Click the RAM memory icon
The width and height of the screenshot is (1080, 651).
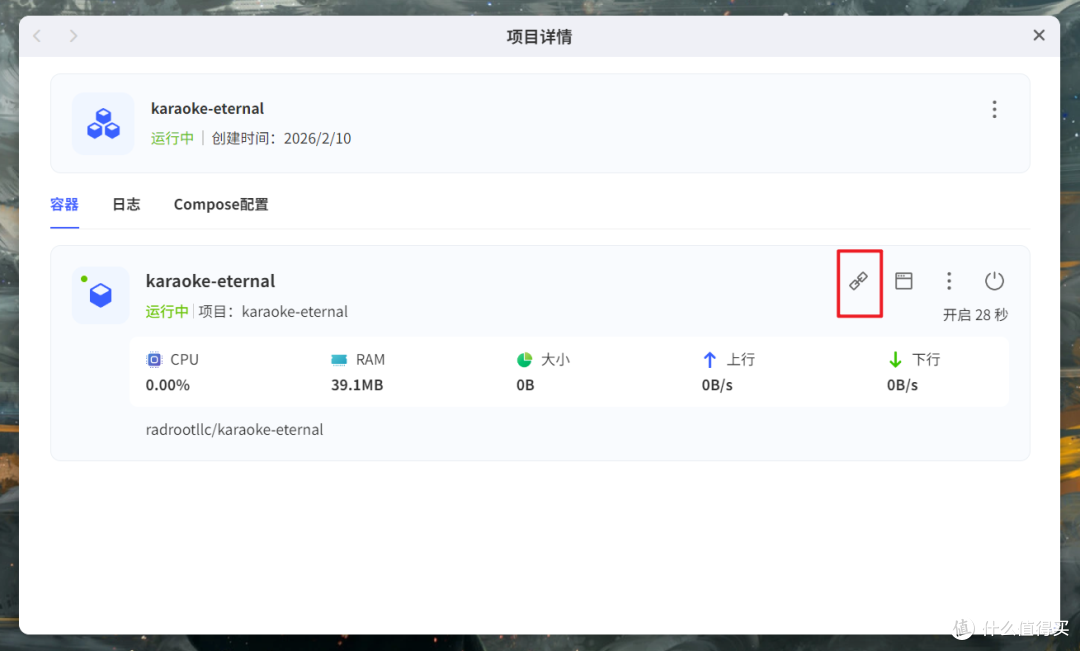339,360
